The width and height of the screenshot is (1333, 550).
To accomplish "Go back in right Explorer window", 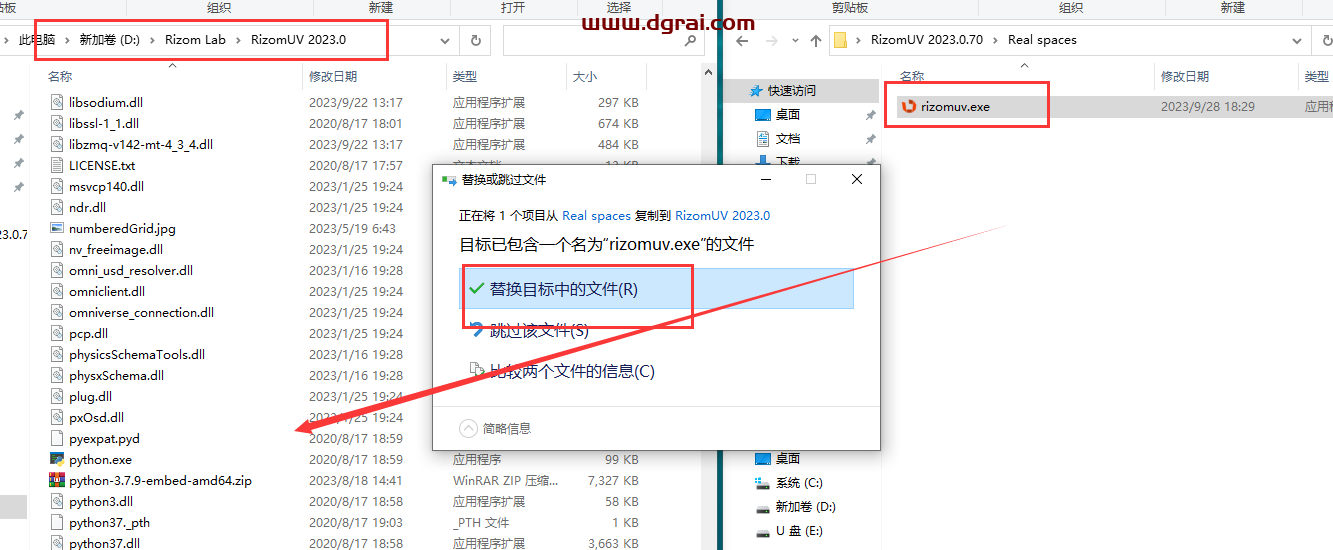I will pyautogui.click(x=742, y=41).
